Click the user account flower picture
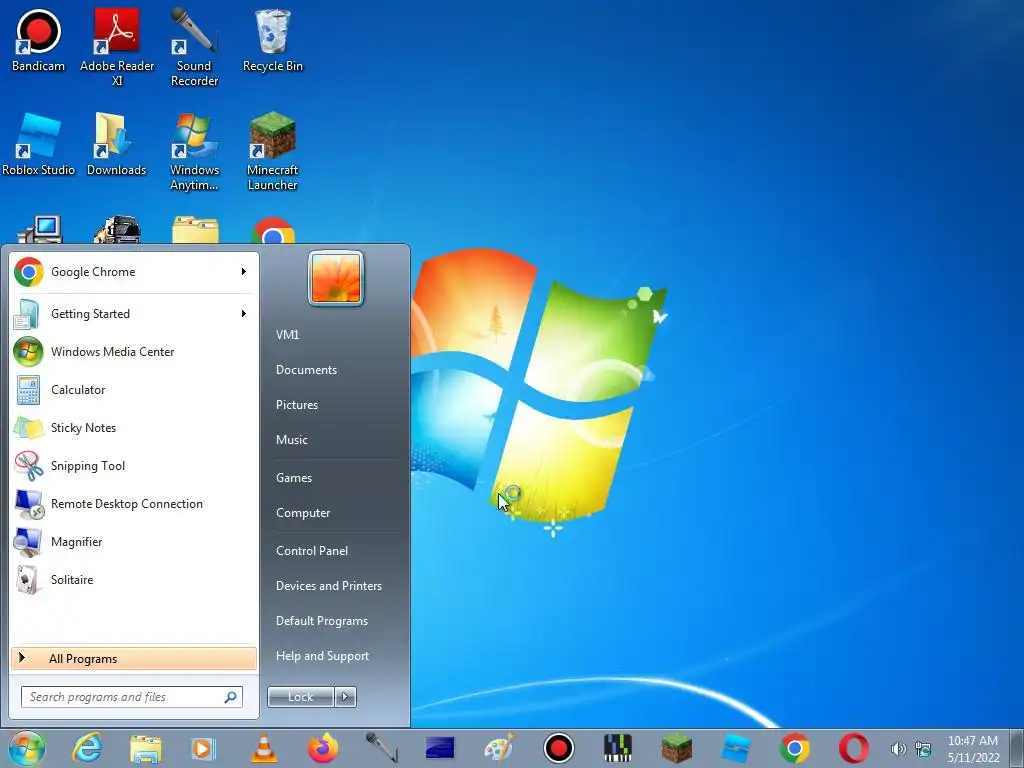Image resolution: width=1024 pixels, height=768 pixels. point(336,278)
